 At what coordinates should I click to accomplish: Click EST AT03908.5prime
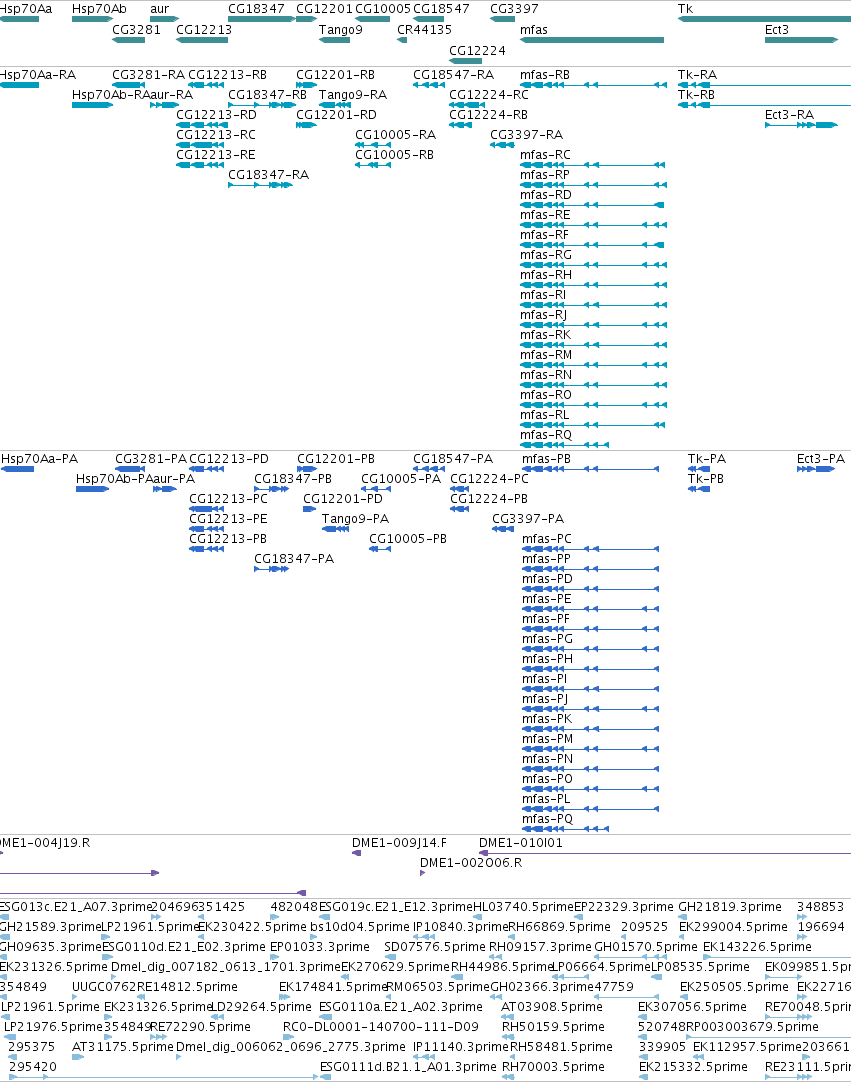pos(552,1007)
